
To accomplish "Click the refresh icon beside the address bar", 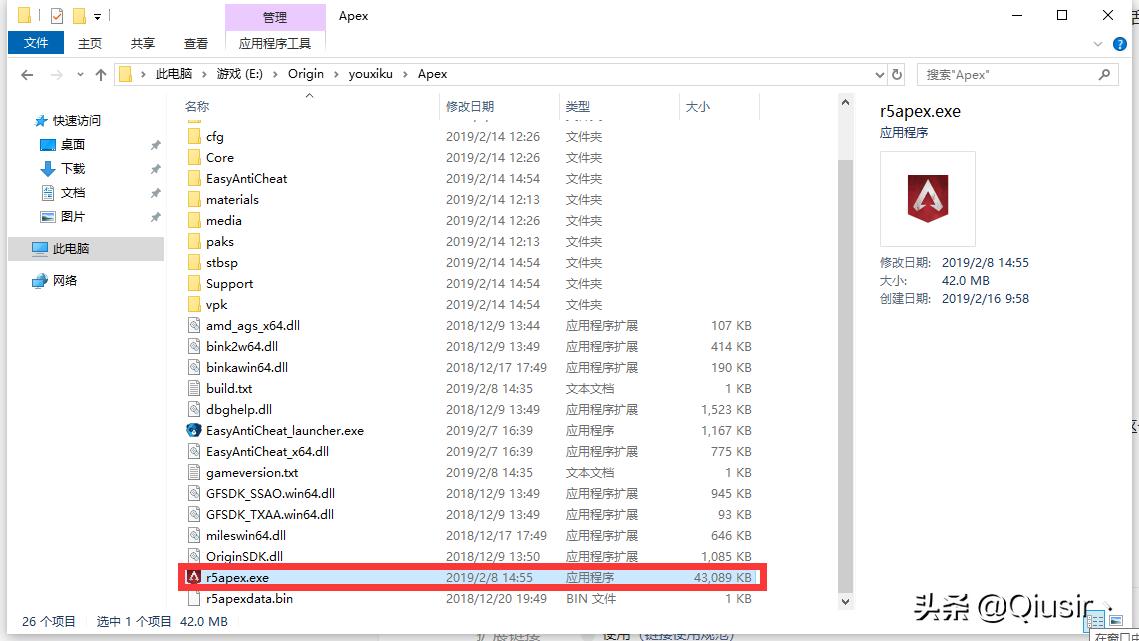I will click(895, 73).
